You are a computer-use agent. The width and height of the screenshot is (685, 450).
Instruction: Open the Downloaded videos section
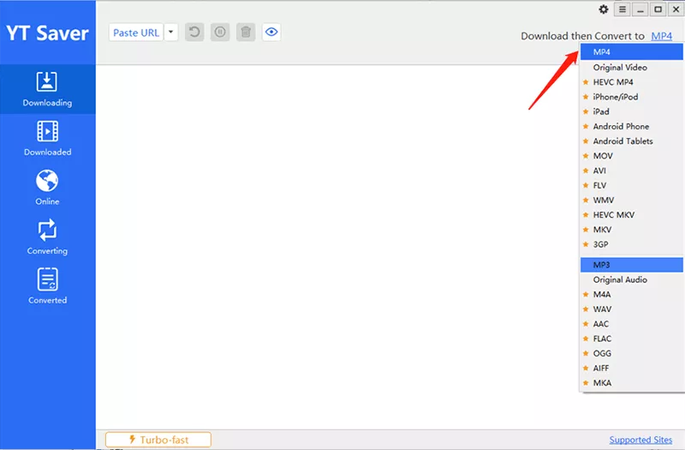[x=47, y=138]
